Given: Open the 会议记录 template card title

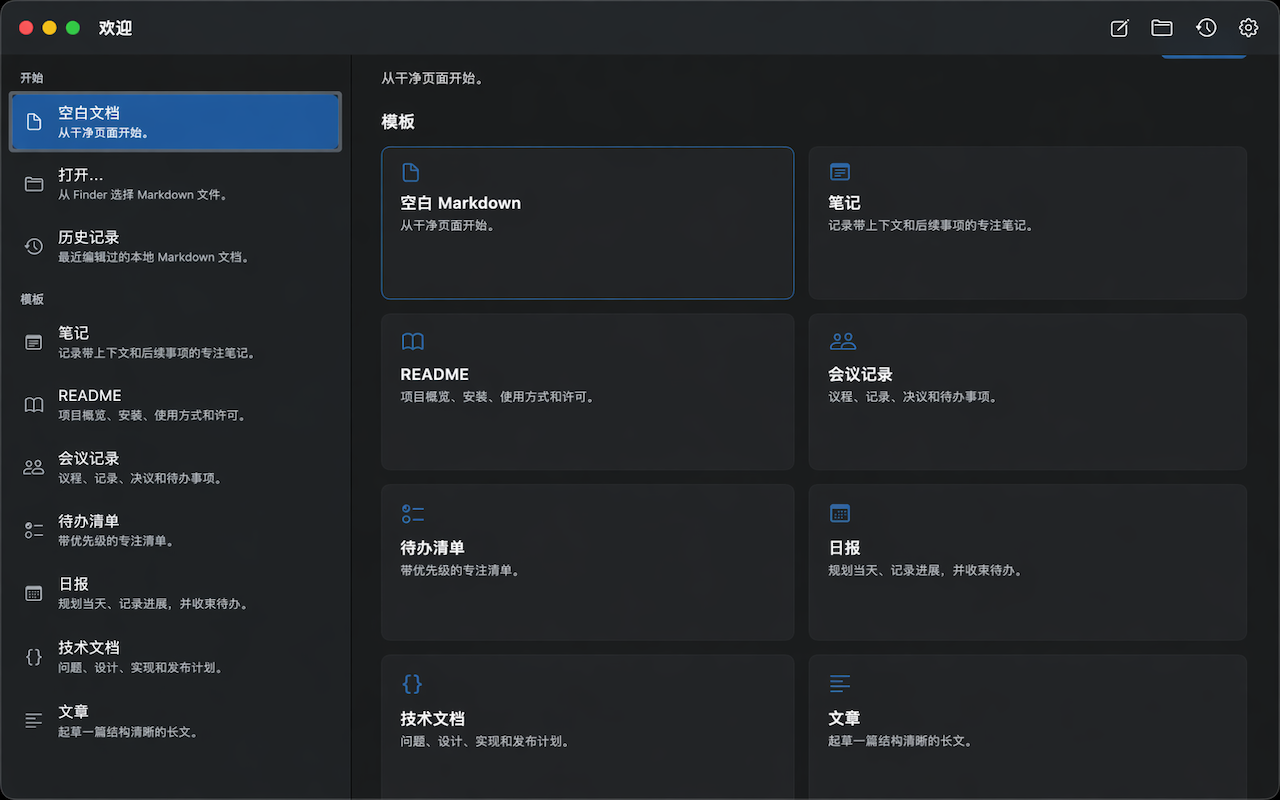Looking at the screenshot, I should [x=861, y=374].
